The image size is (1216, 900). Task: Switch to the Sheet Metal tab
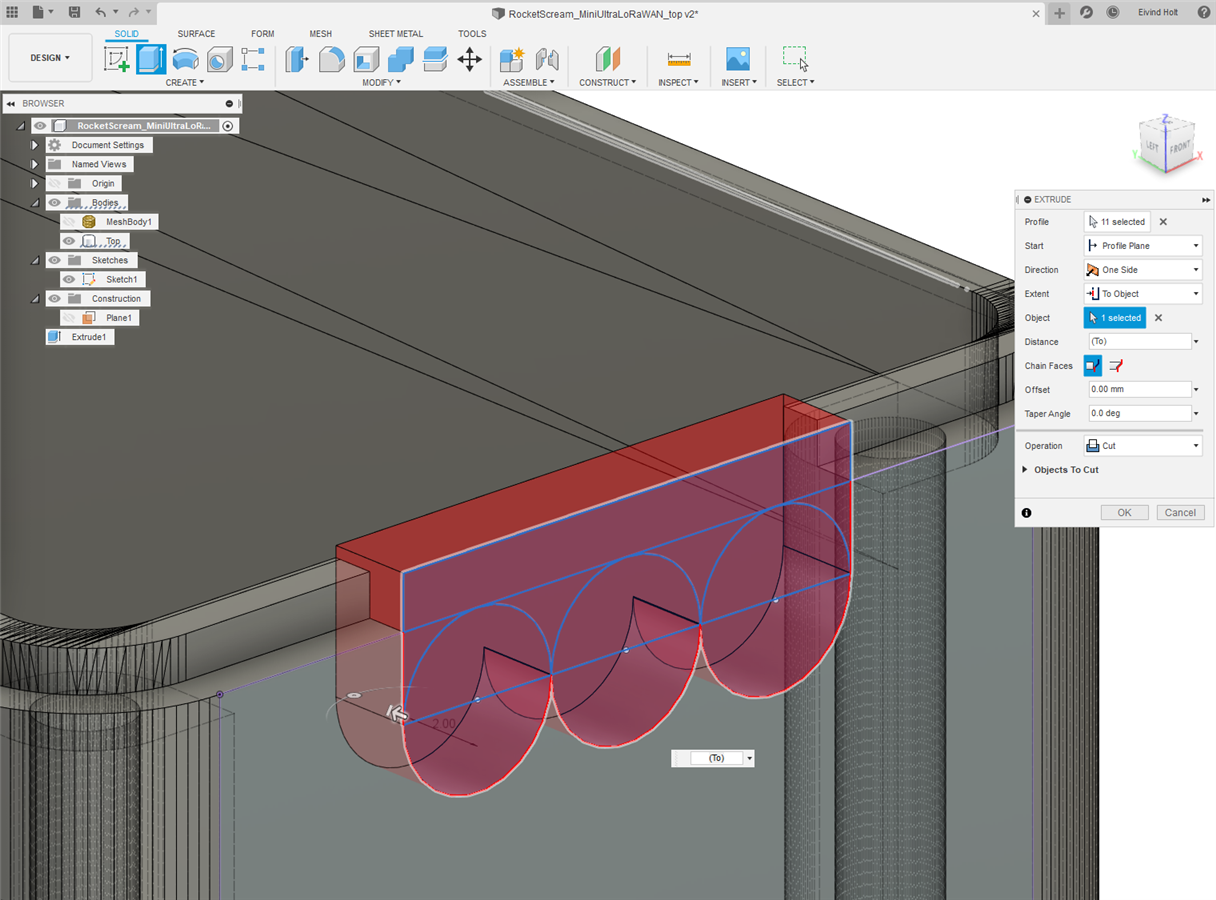(395, 34)
